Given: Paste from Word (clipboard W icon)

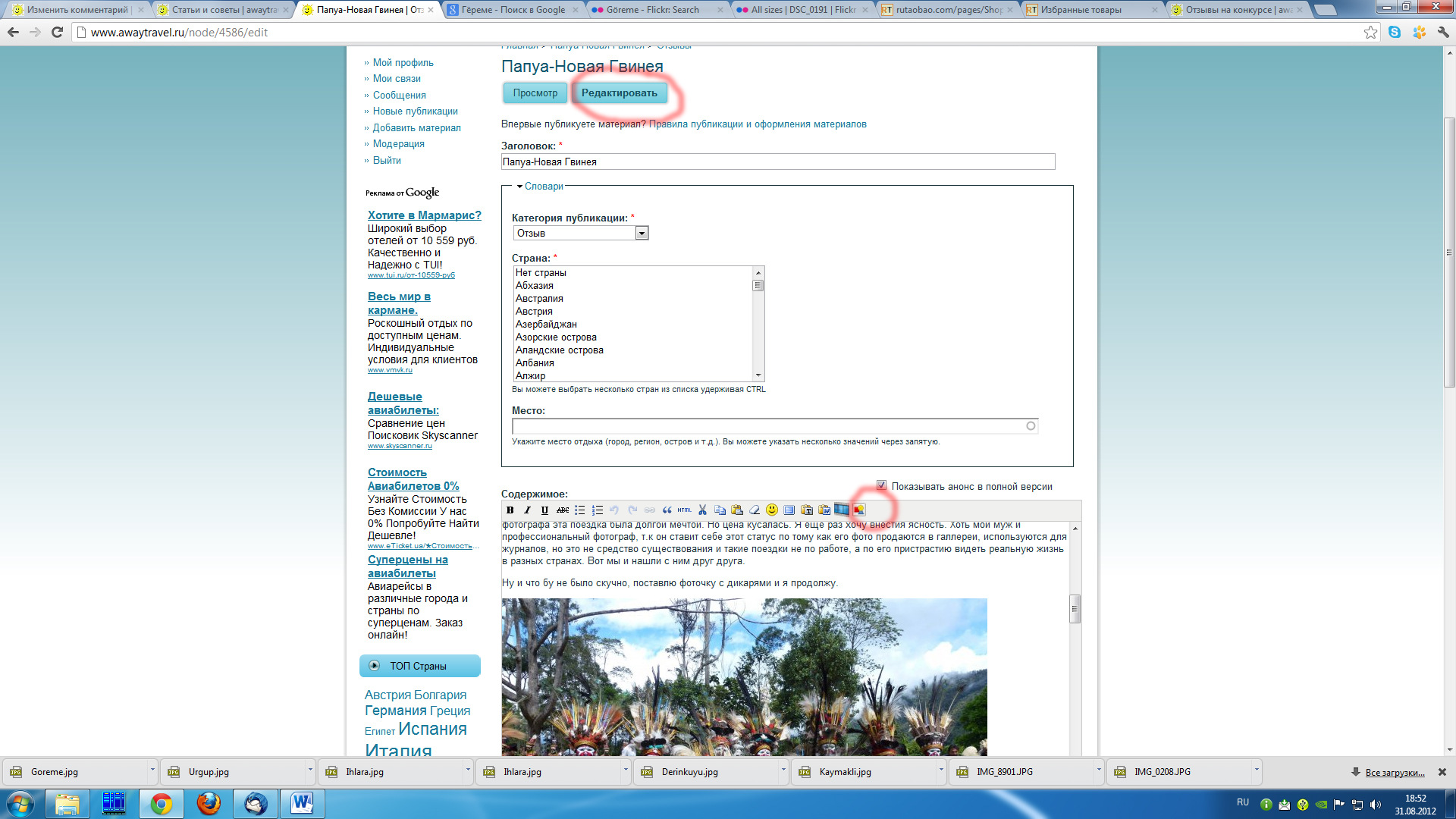Looking at the screenshot, I should (824, 510).
